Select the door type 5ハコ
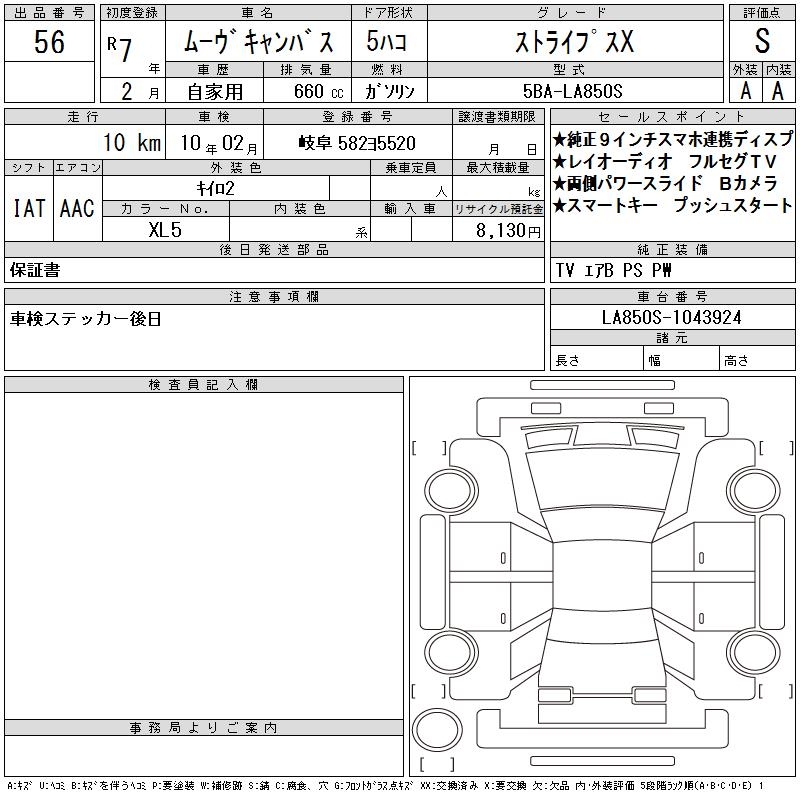800x800 pixels. click(x=386, y=41)
